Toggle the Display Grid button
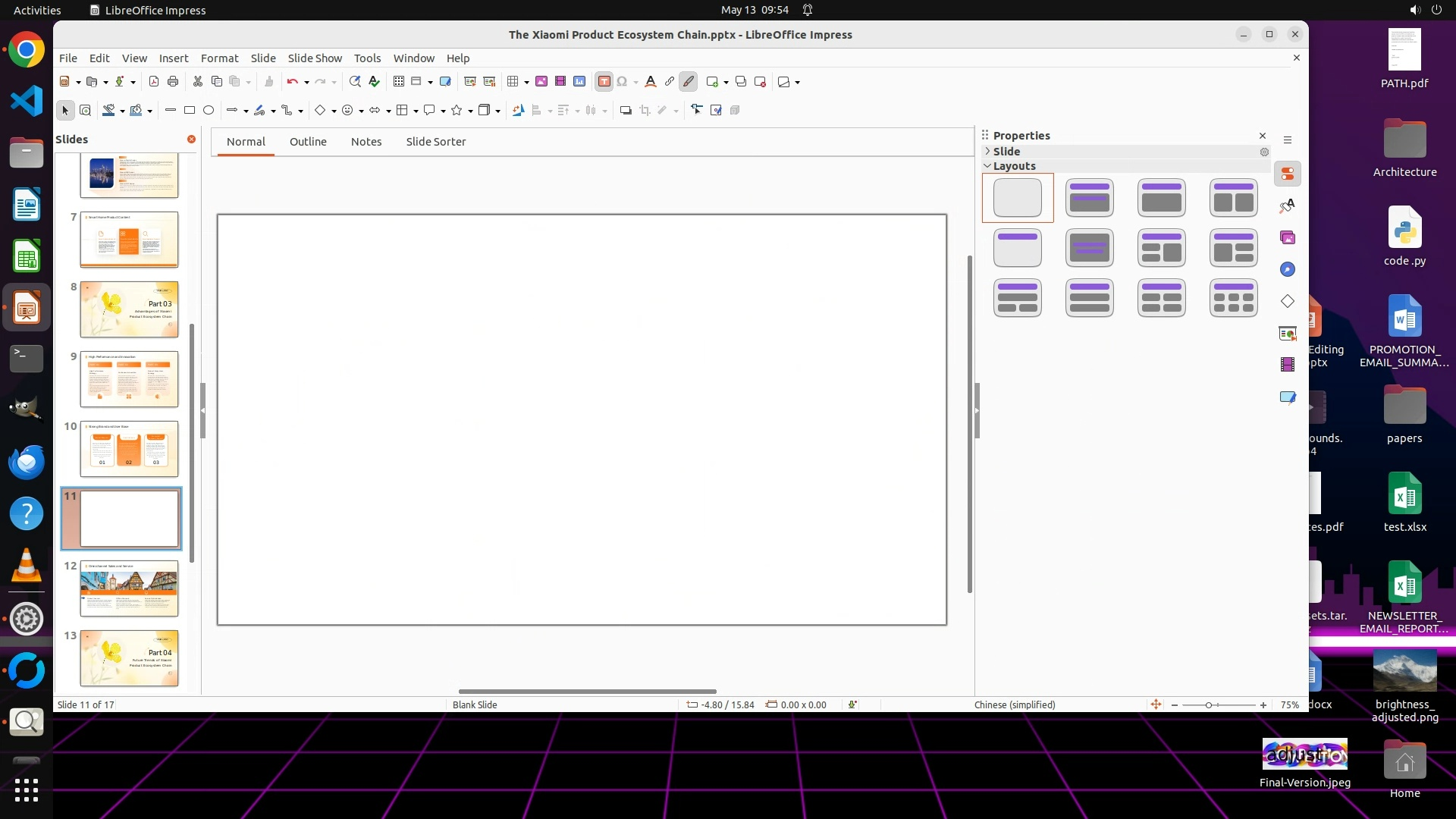Screen dimensions: 1456x819 (x=399, y=82)
